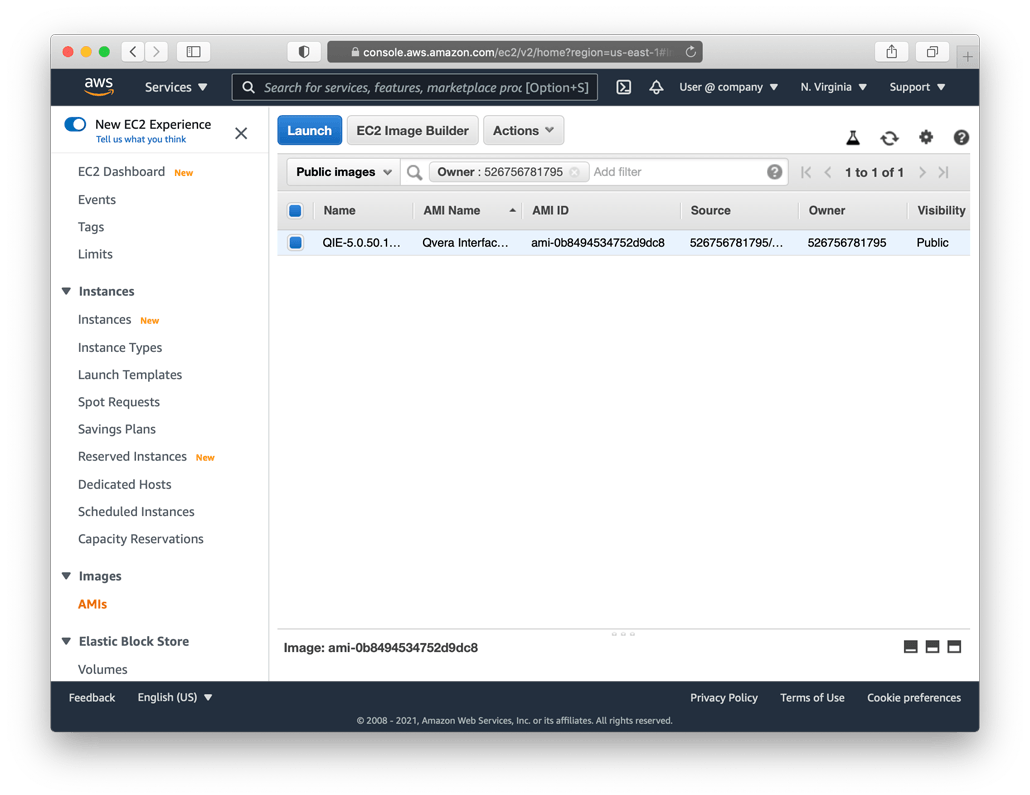Open the CloudShell terminal icon
This screenshot has width=1030, height=795.
(623, 87)
